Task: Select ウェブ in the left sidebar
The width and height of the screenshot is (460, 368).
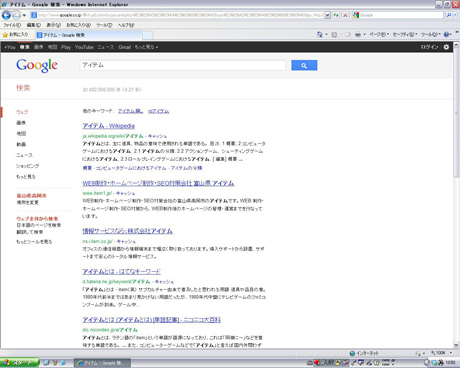Action: pos(22,112)
